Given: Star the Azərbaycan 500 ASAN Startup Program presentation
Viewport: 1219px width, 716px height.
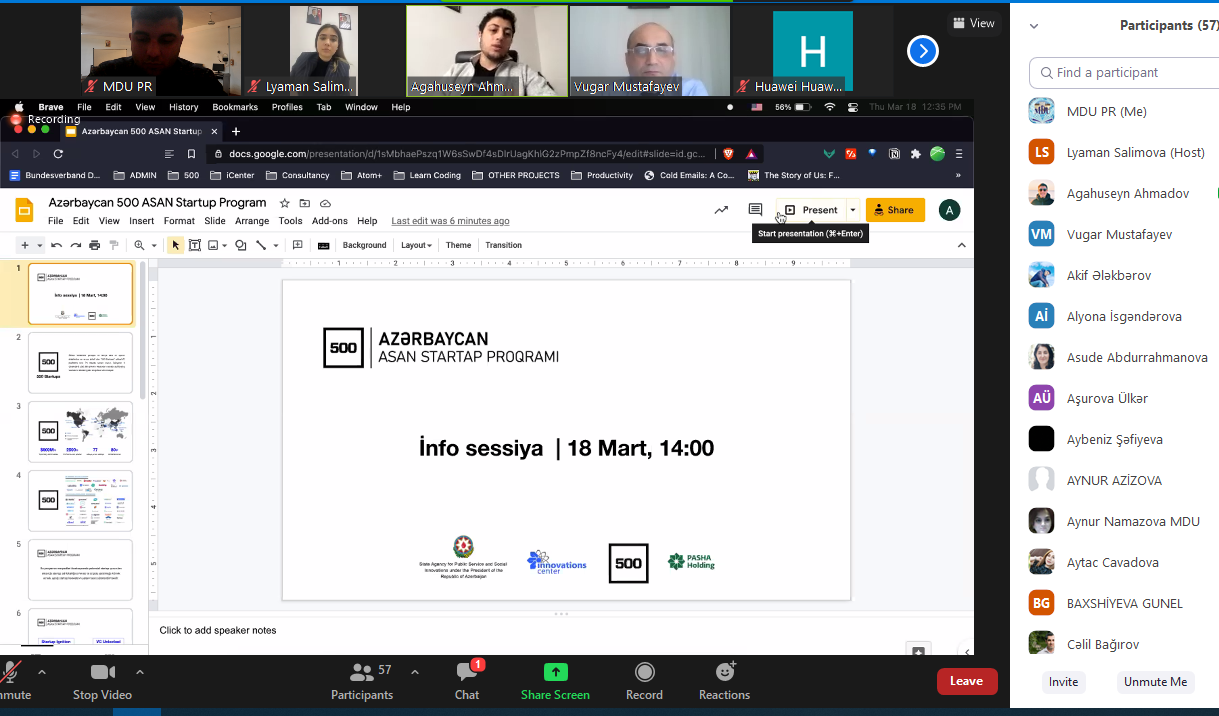Looking at the screenshot, I should point(285,203).
